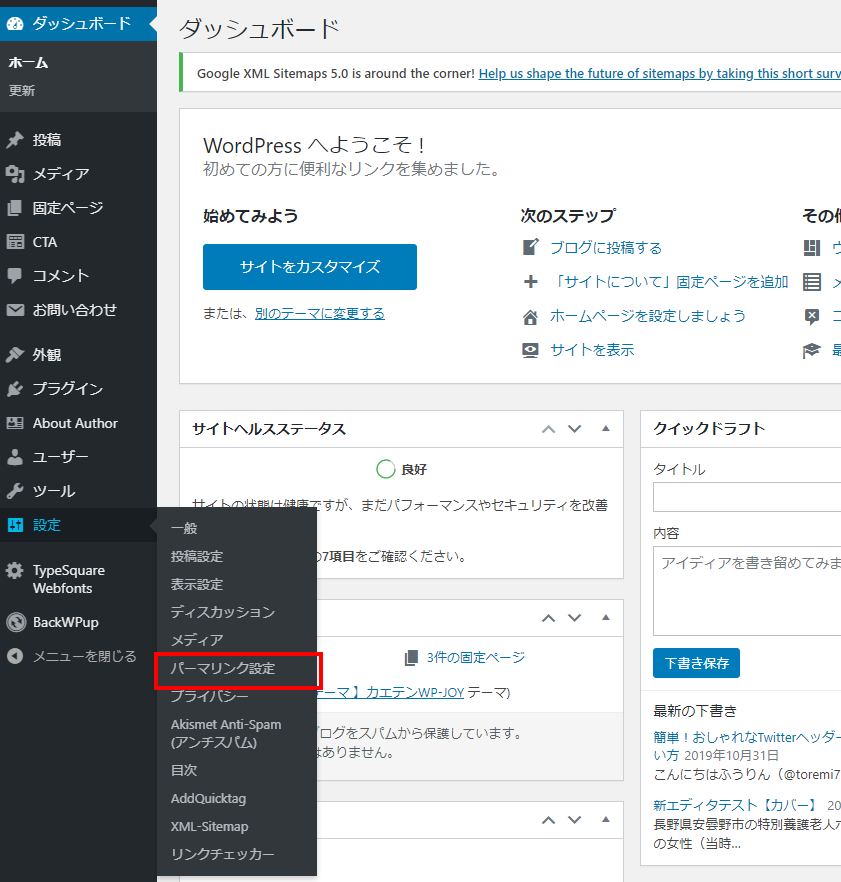Screen dimensions: 841x882
Task: Collapse the panel containing 3件の固定ページ
Action: pyautogui.click(x=606, y=618)
